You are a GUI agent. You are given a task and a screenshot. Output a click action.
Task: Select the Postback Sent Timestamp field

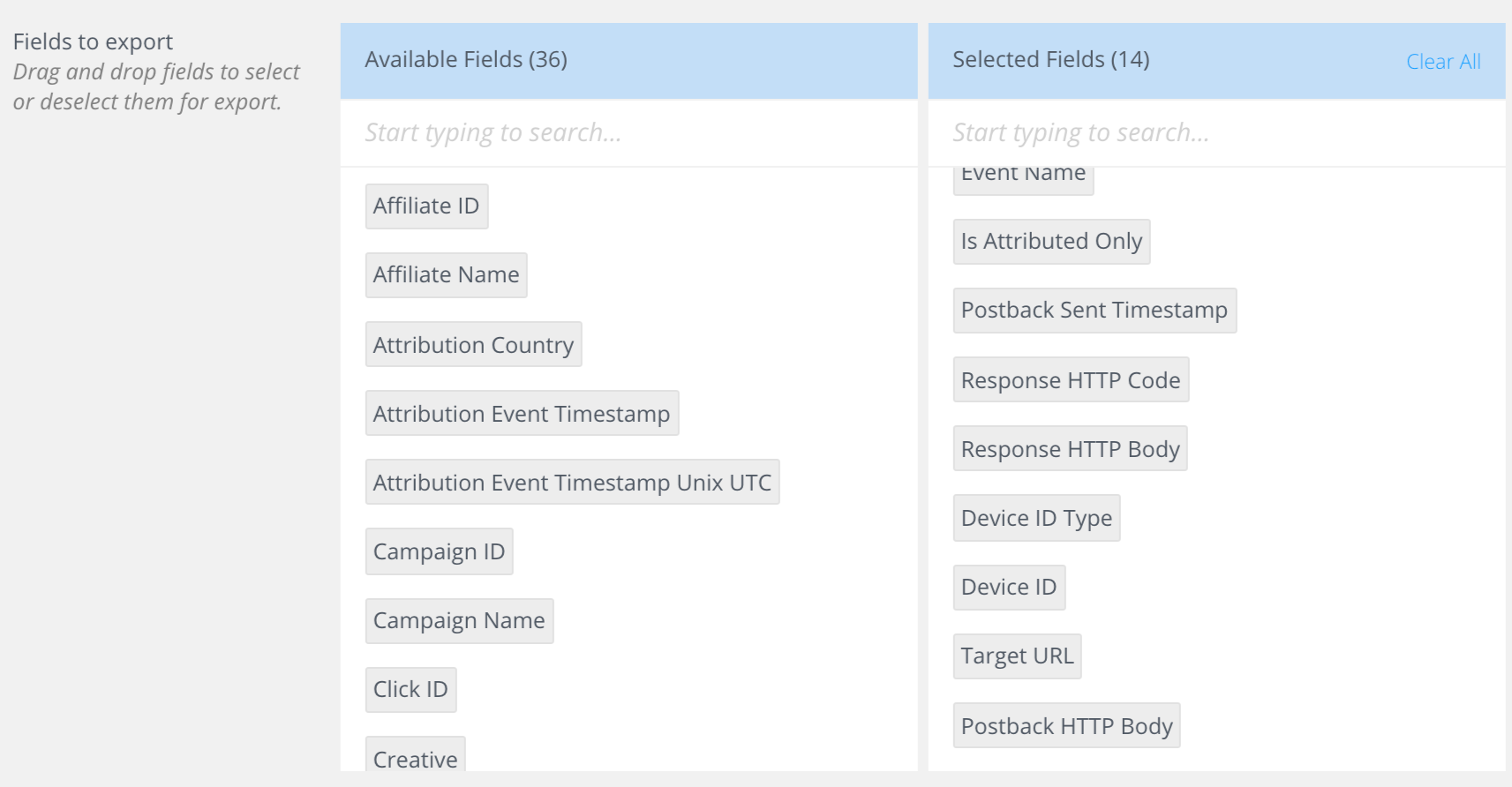tap(1094, 311)
